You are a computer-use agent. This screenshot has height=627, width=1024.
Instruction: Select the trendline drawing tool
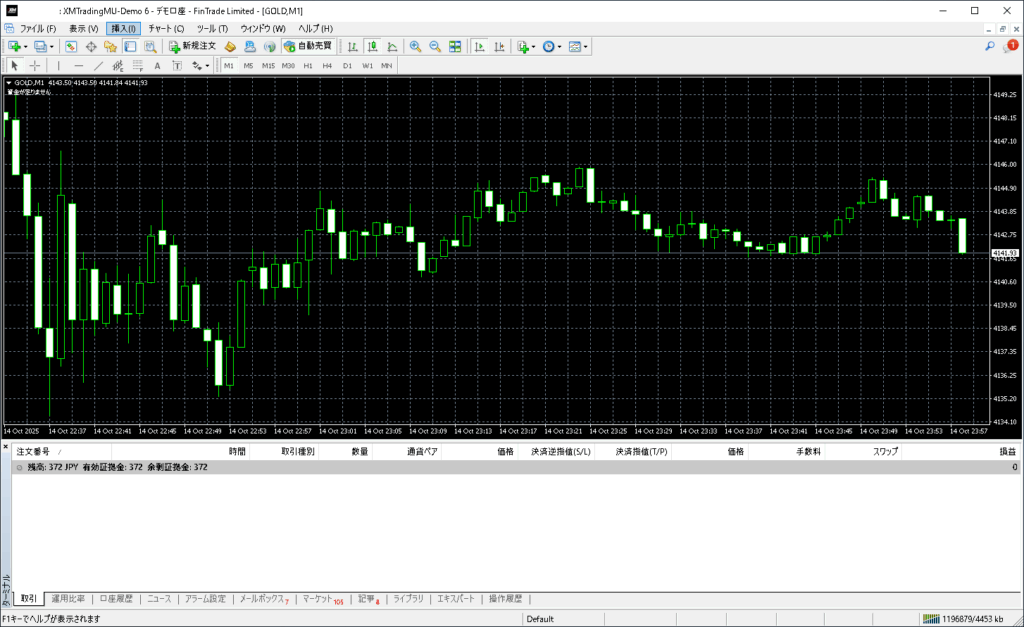pos(99,65)
